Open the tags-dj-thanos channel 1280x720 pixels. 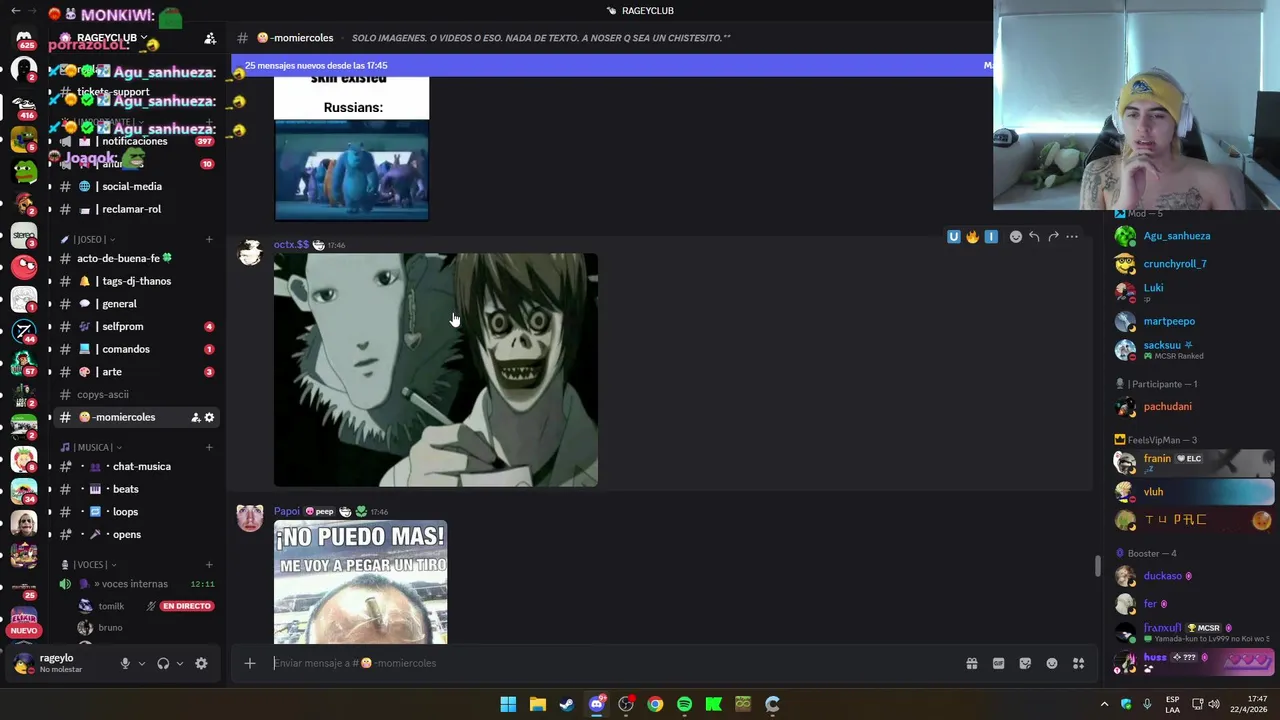pos(137,281)
